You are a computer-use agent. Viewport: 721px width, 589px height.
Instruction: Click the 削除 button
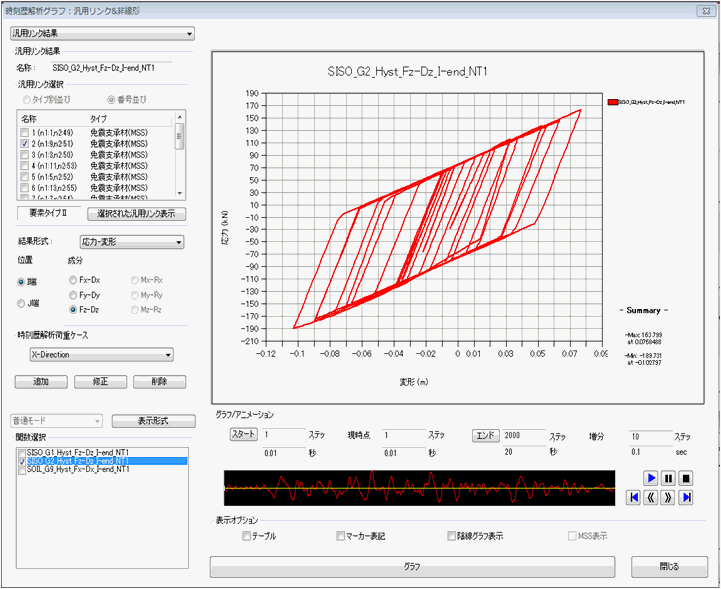coord(160,382)
